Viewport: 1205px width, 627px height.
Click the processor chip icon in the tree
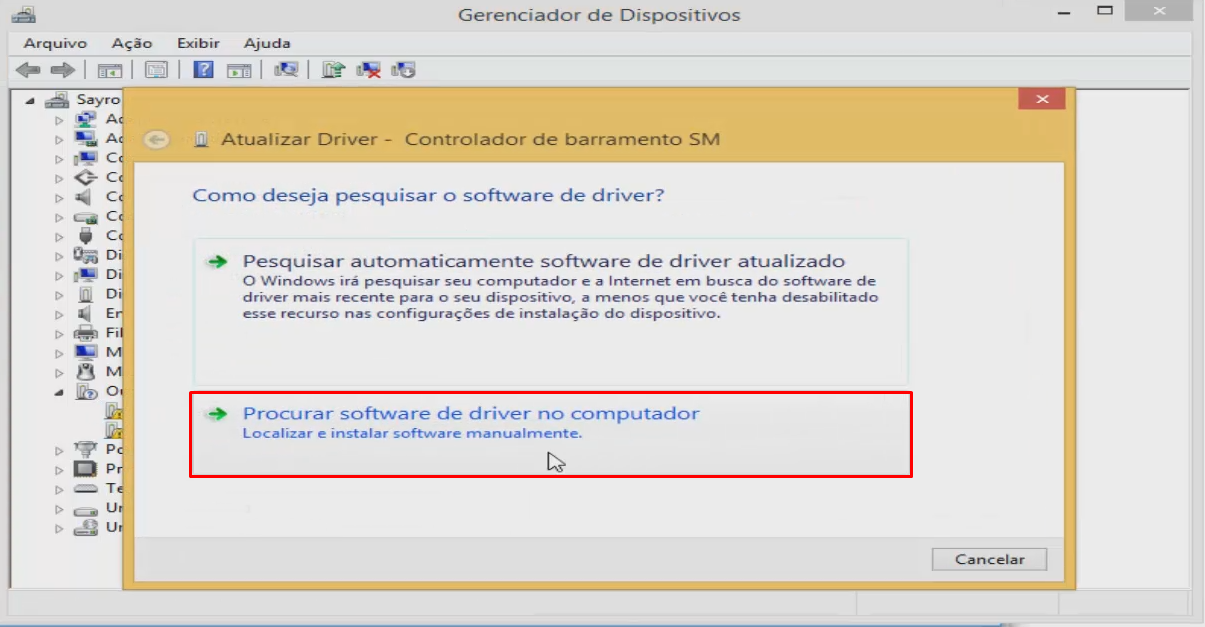point(87,469)
